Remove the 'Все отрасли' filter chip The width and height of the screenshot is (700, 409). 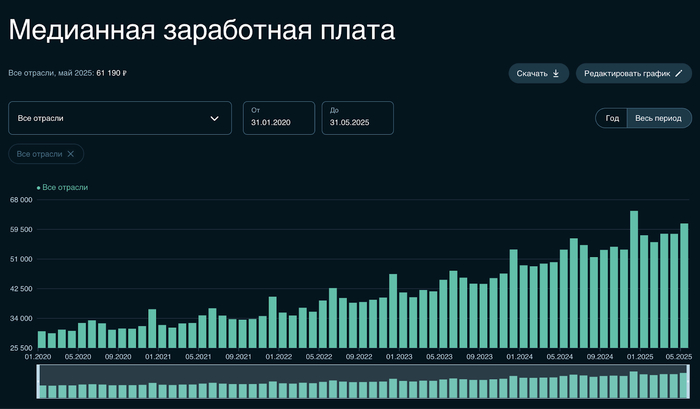coord(71,154)
